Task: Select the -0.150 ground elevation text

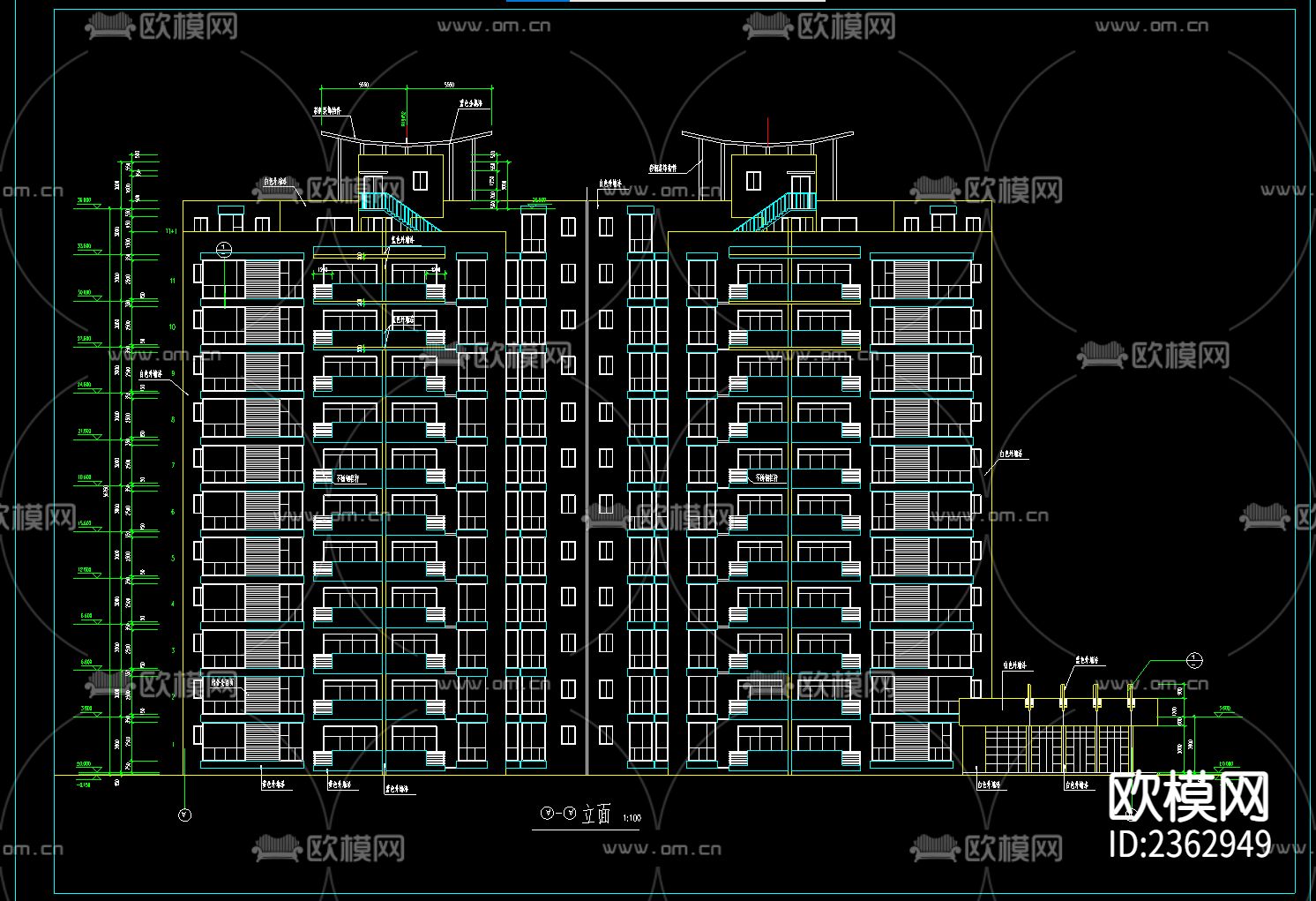Action: point(84,784)
